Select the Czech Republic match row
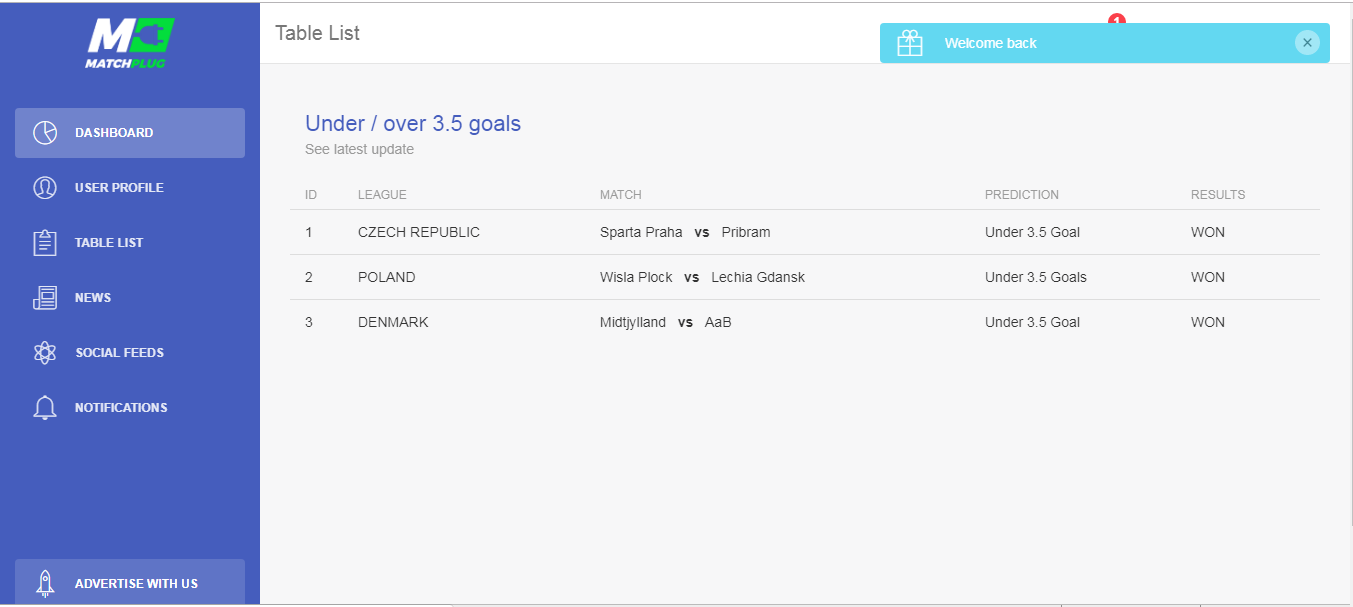Image resolution: width=1353 pixels, height=607 pixels. click(805, 232)
